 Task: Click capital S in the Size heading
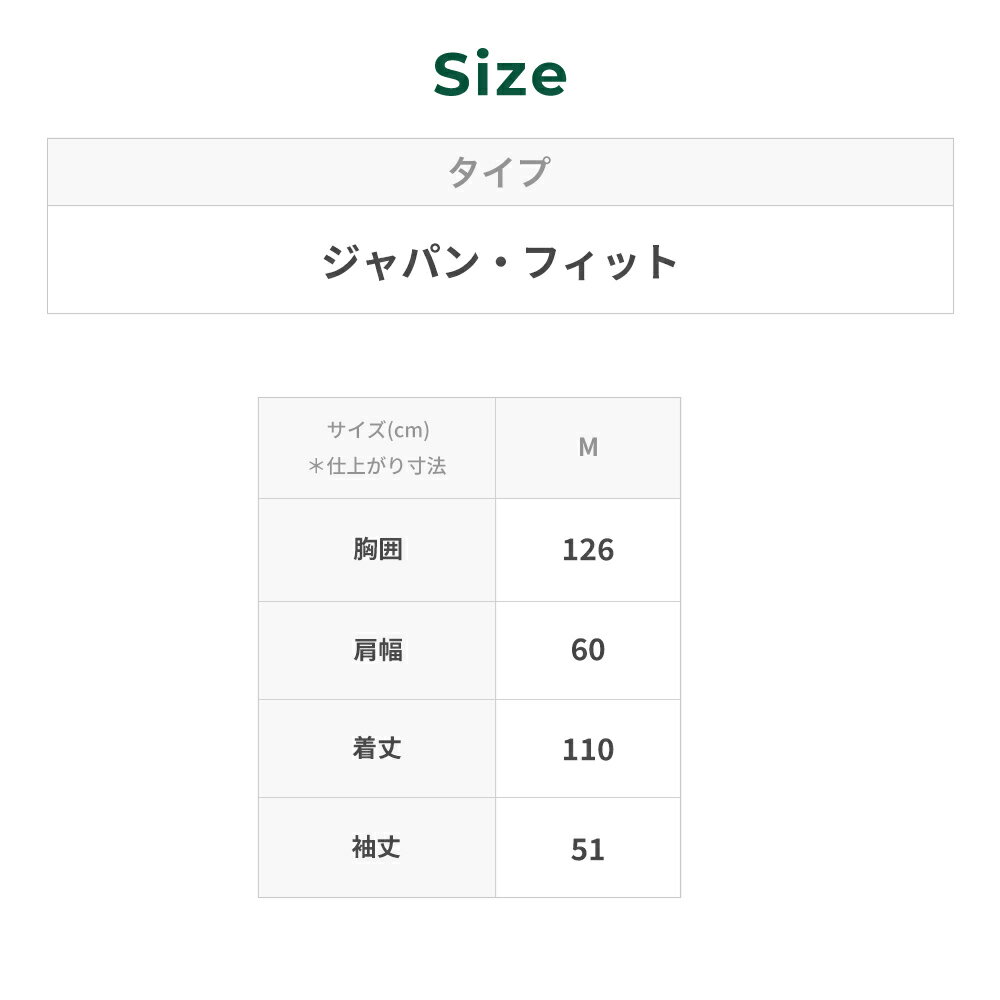454,75
